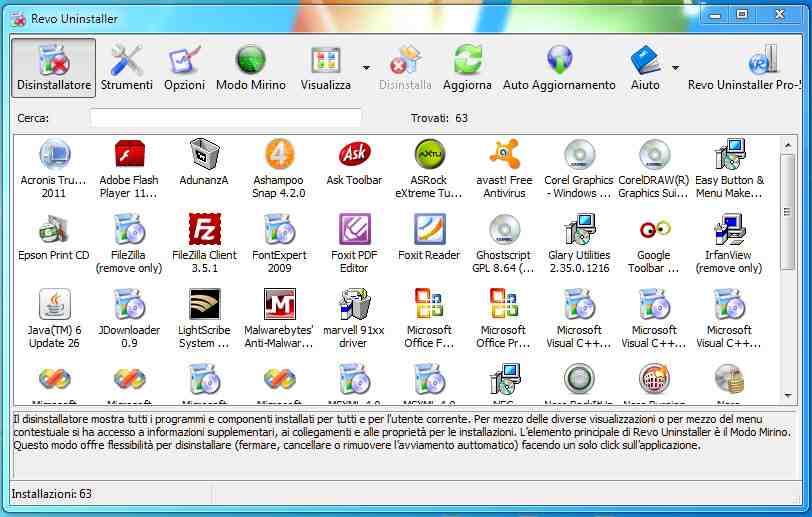Select Acronis True Image 2011
This screenshot has height=517, width=812.
click(53, 169)
